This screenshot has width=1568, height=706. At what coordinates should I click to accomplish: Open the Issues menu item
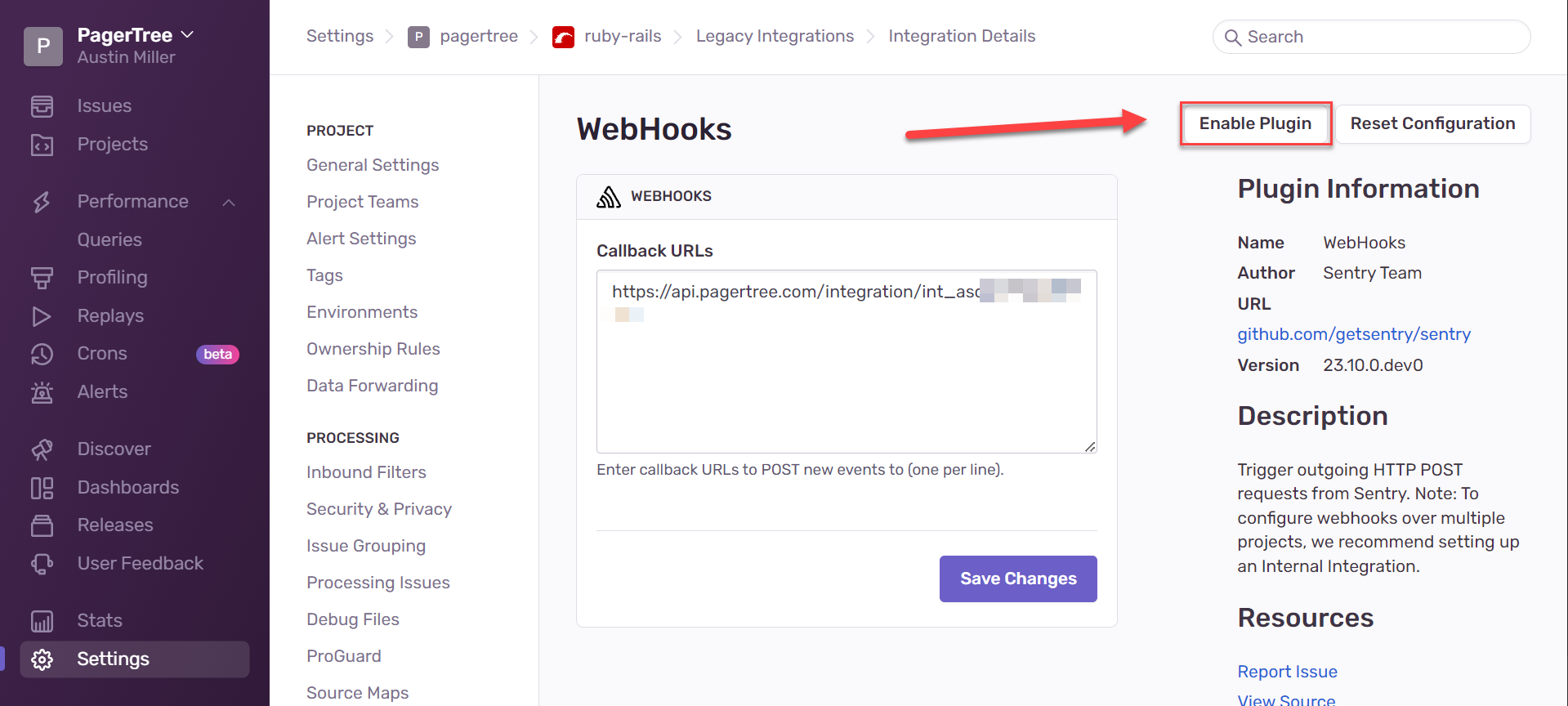(105, 106)
